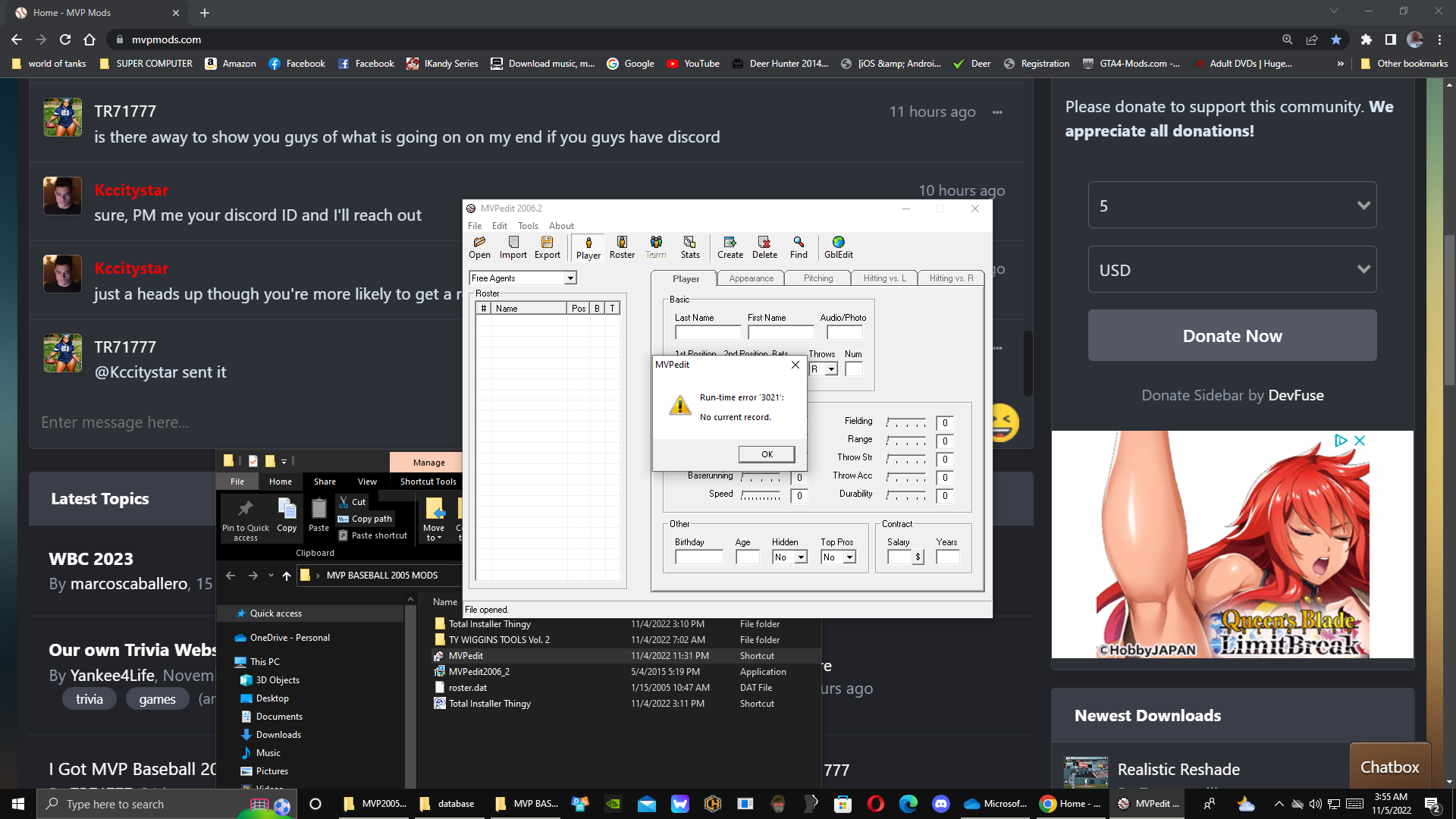Click the Import icon in MVPedit toolbar
The width and height of the screenshot is (1456, 819).
513,247
